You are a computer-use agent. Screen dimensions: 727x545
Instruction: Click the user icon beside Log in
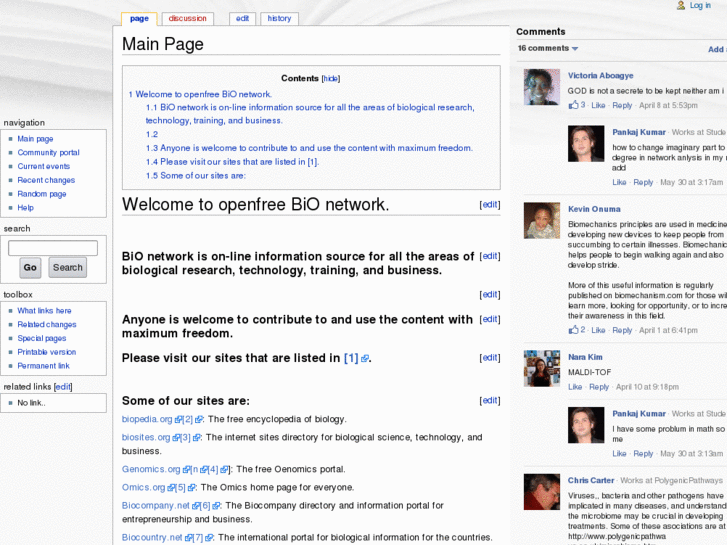(681, 6)
